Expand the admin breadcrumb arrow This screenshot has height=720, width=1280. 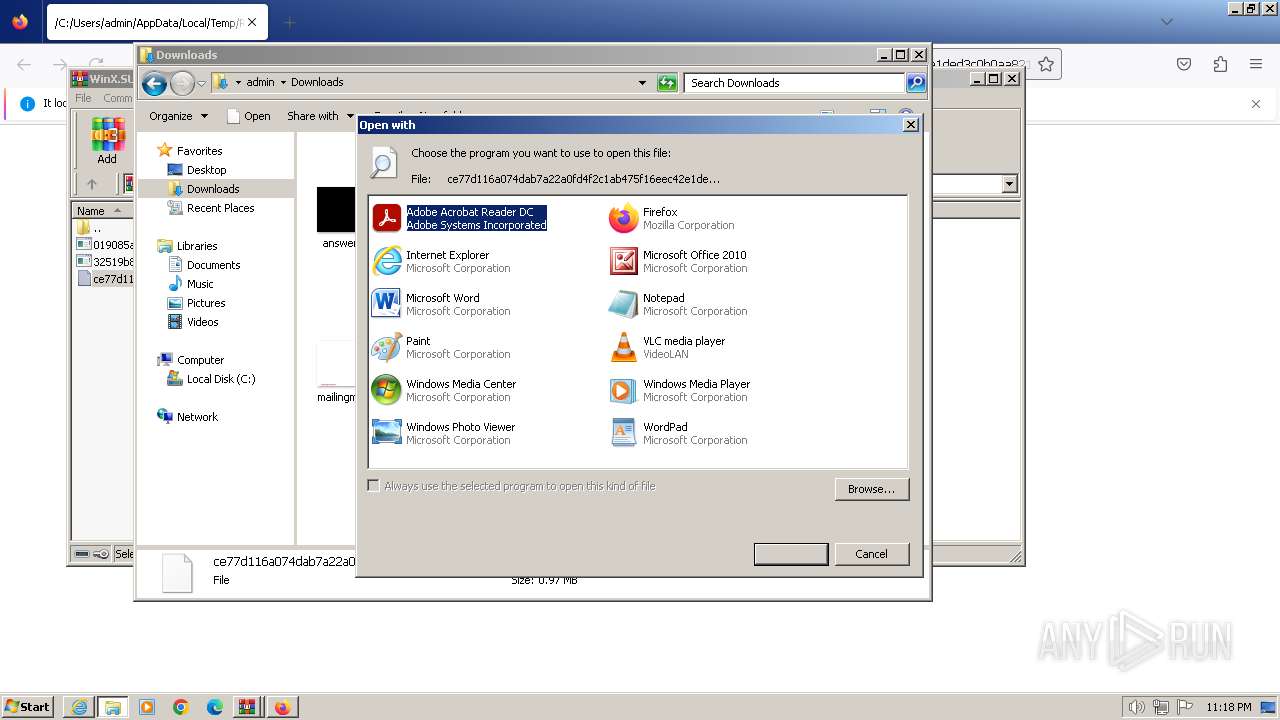pyautogui.click(x=283, y=83)
